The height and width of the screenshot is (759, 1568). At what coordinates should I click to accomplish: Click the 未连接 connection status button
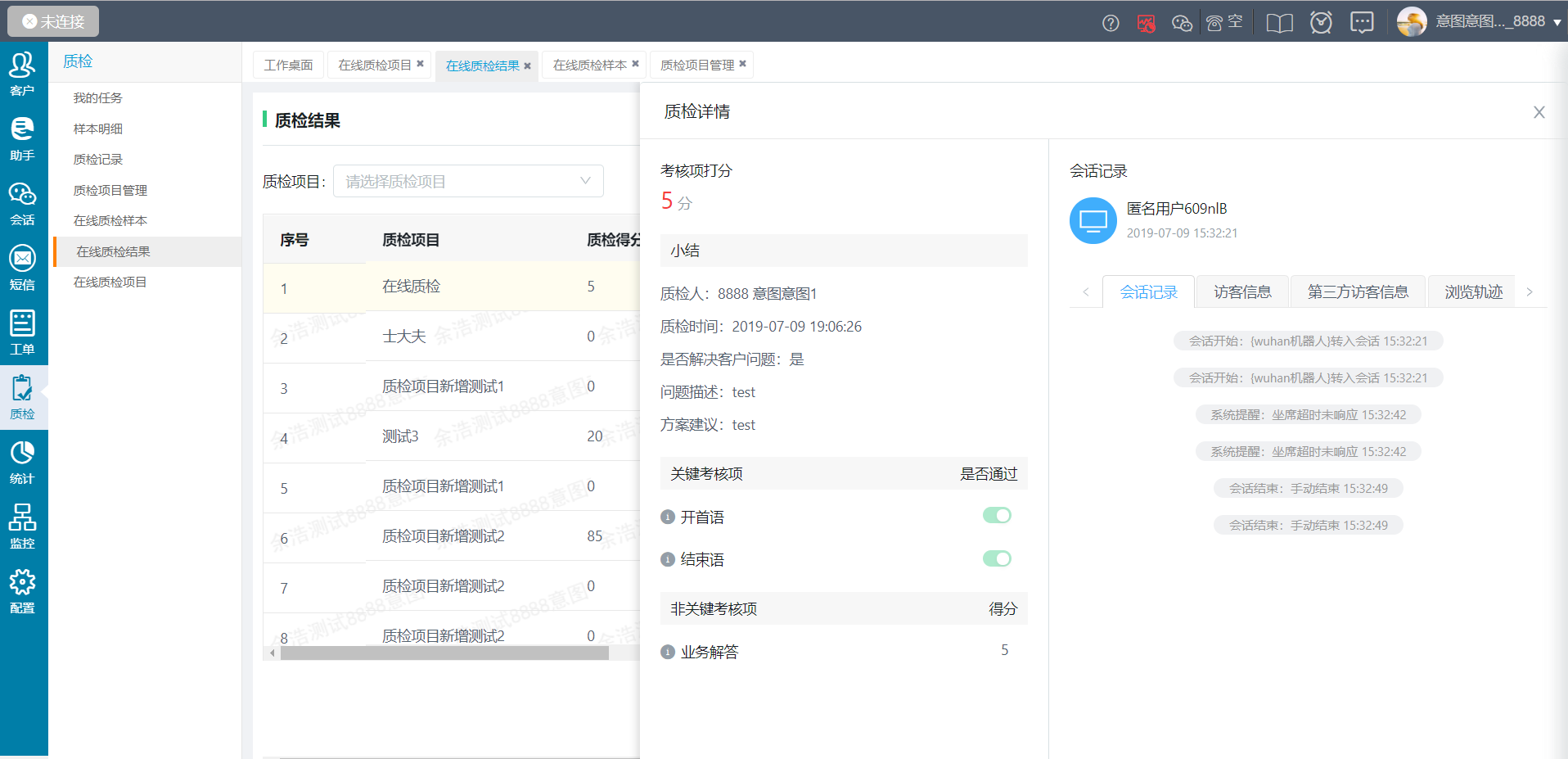point(53,21)
